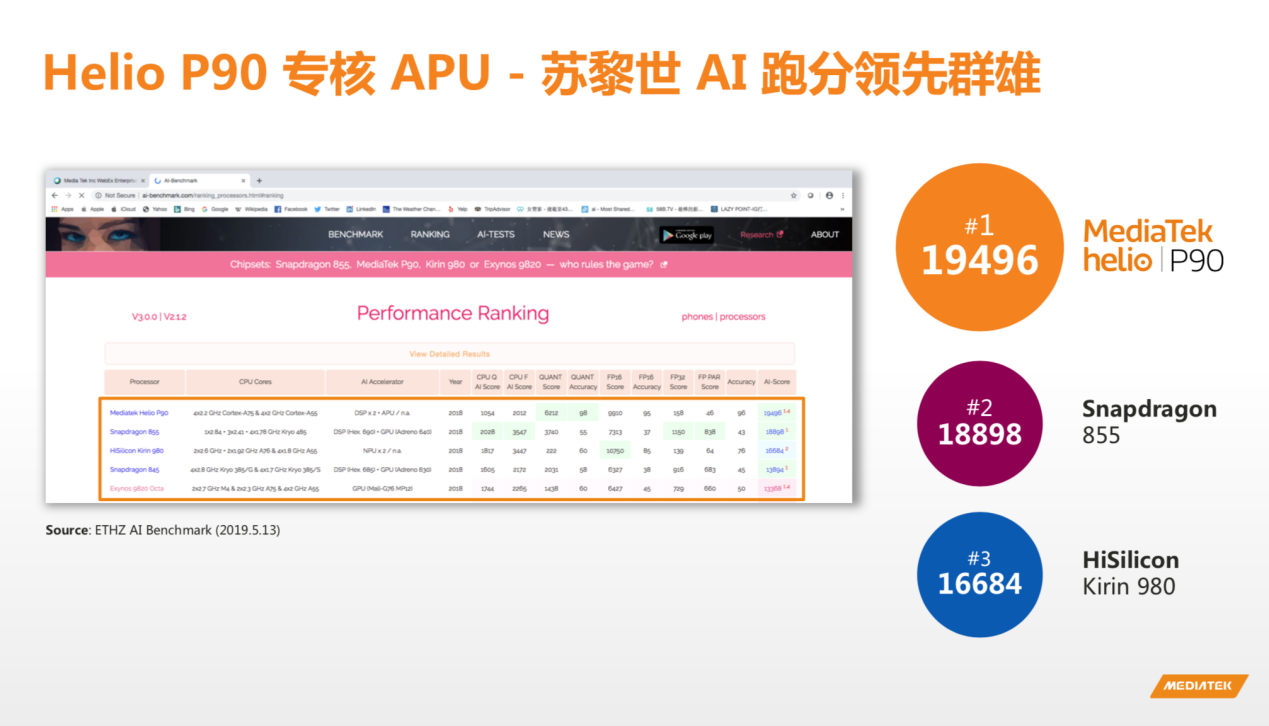The image size is (1269, 726).
Task: Close the AI-Benchmark tab
Action: coord(243,181)
